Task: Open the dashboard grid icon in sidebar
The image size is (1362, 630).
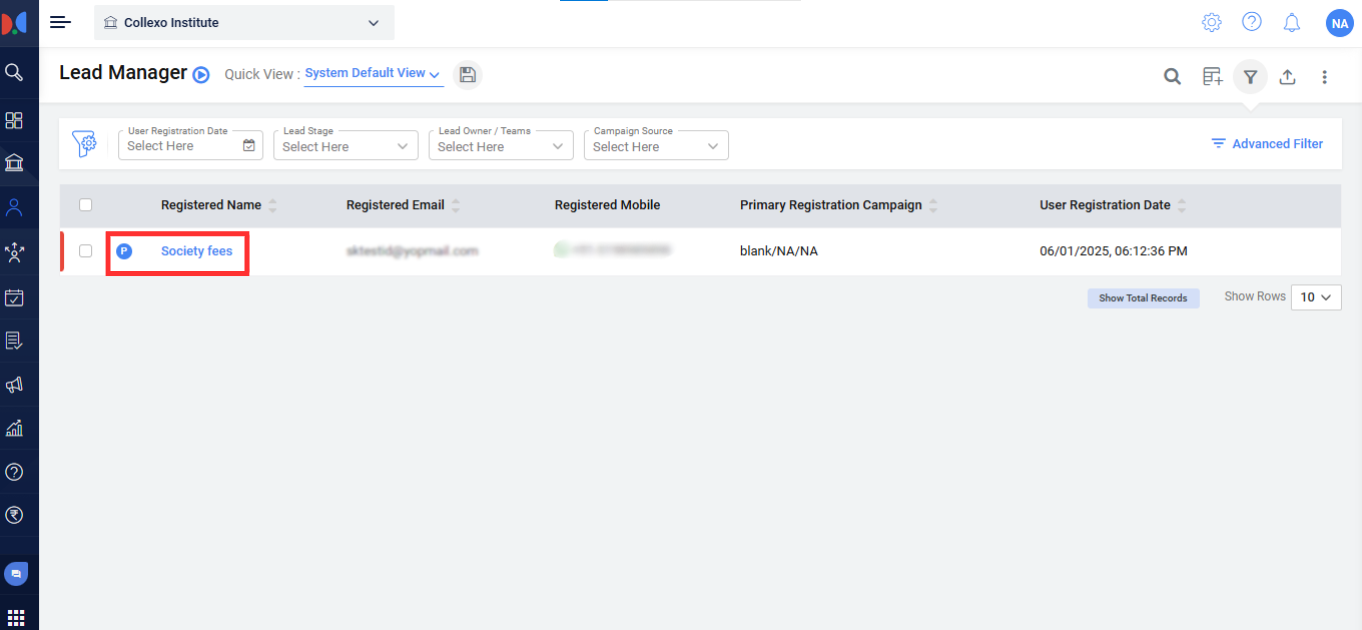Action: pos(14,120)
